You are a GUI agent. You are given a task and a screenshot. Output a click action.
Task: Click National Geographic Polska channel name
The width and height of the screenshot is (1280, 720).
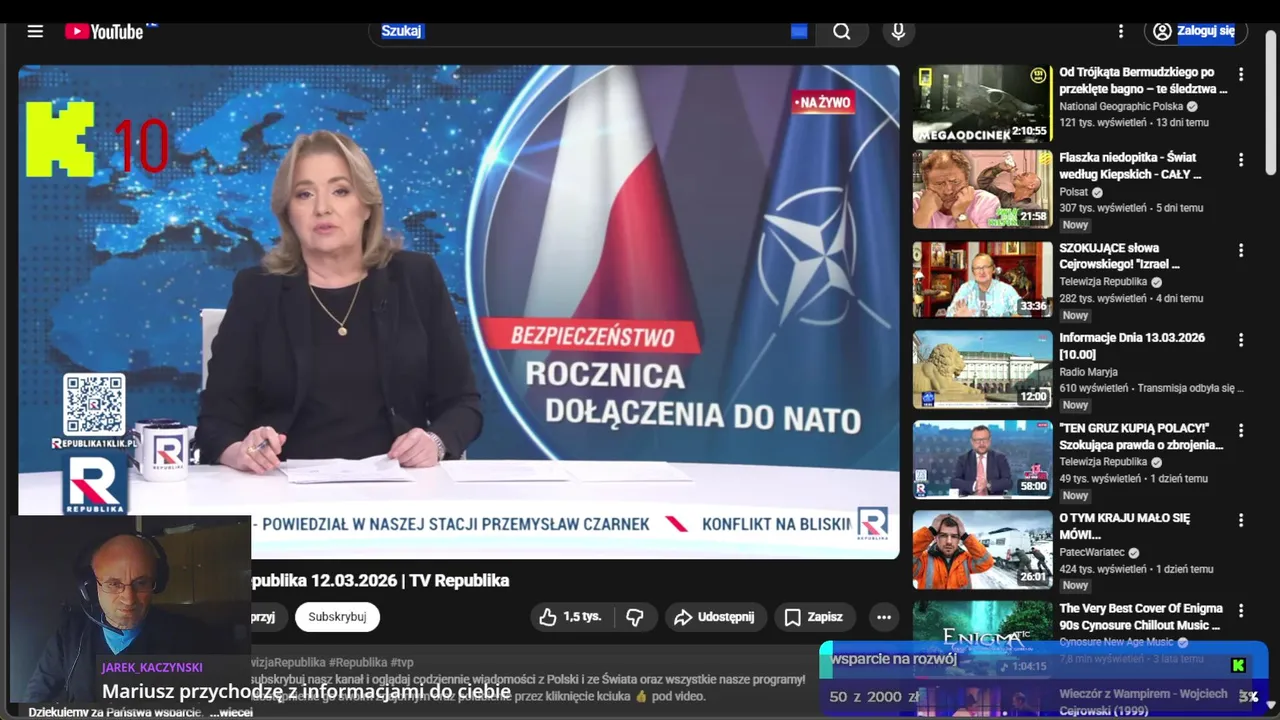click(x=1121, y=106)
